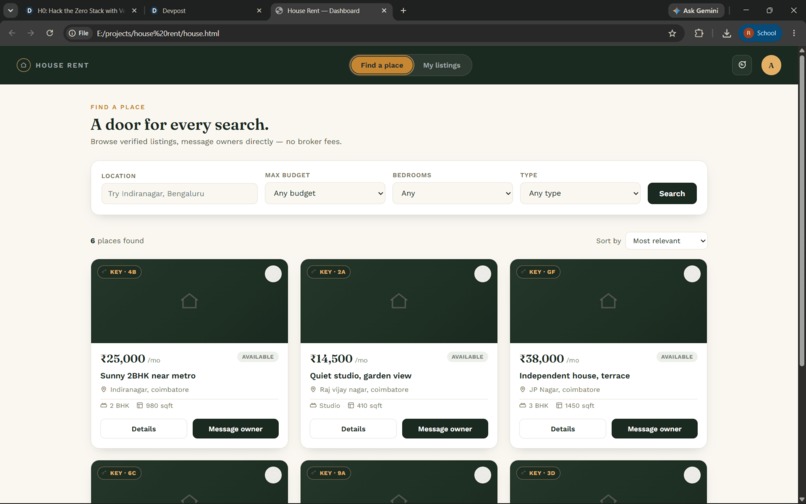Close the Devpost browser tab
Viewport: 806px width, 504px height.
click(259, 10)
